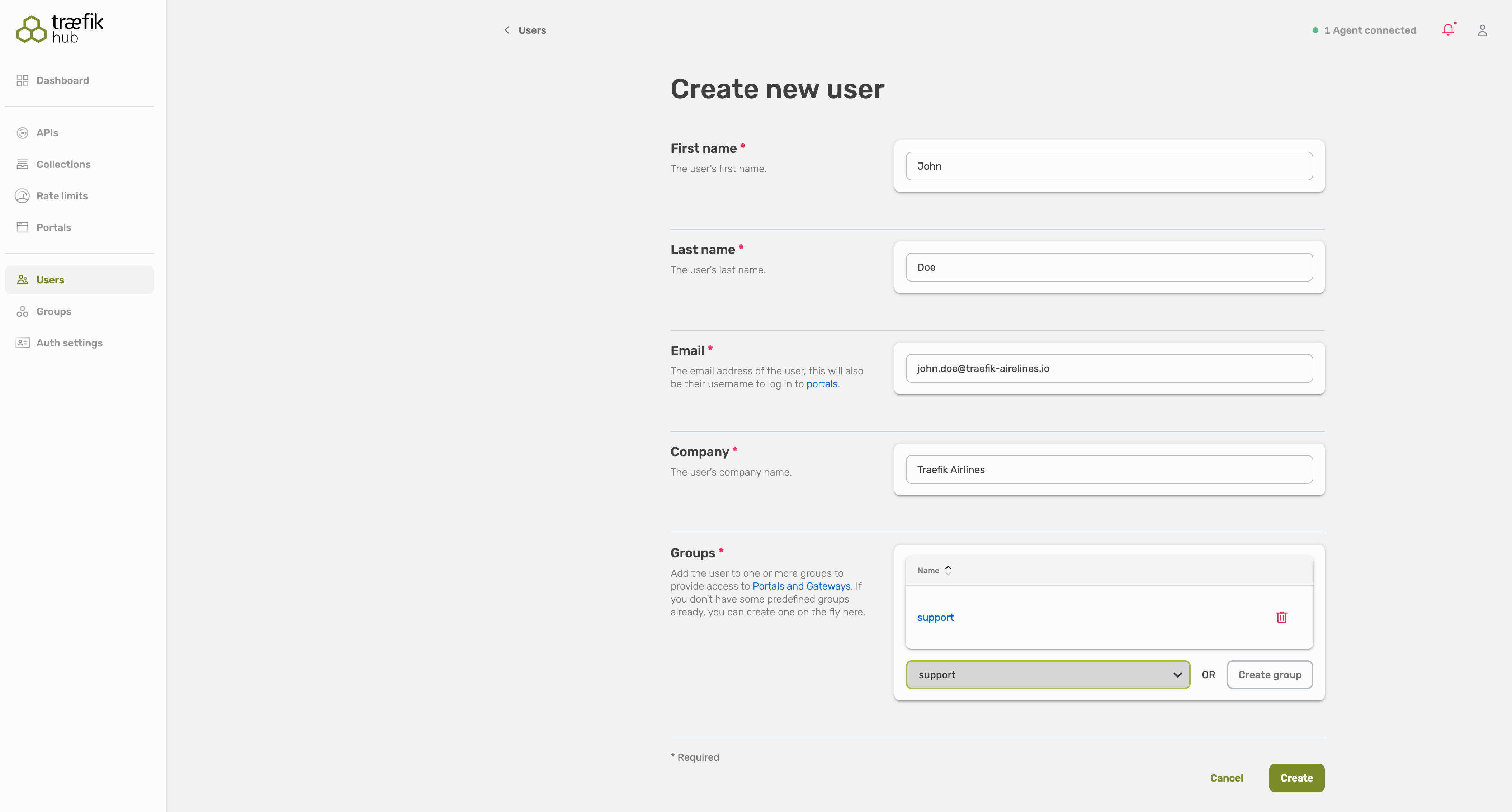Screen dimensions: 1512x812
Task: Select the Users sidebar icon
Action: click(x=22, y=279)
